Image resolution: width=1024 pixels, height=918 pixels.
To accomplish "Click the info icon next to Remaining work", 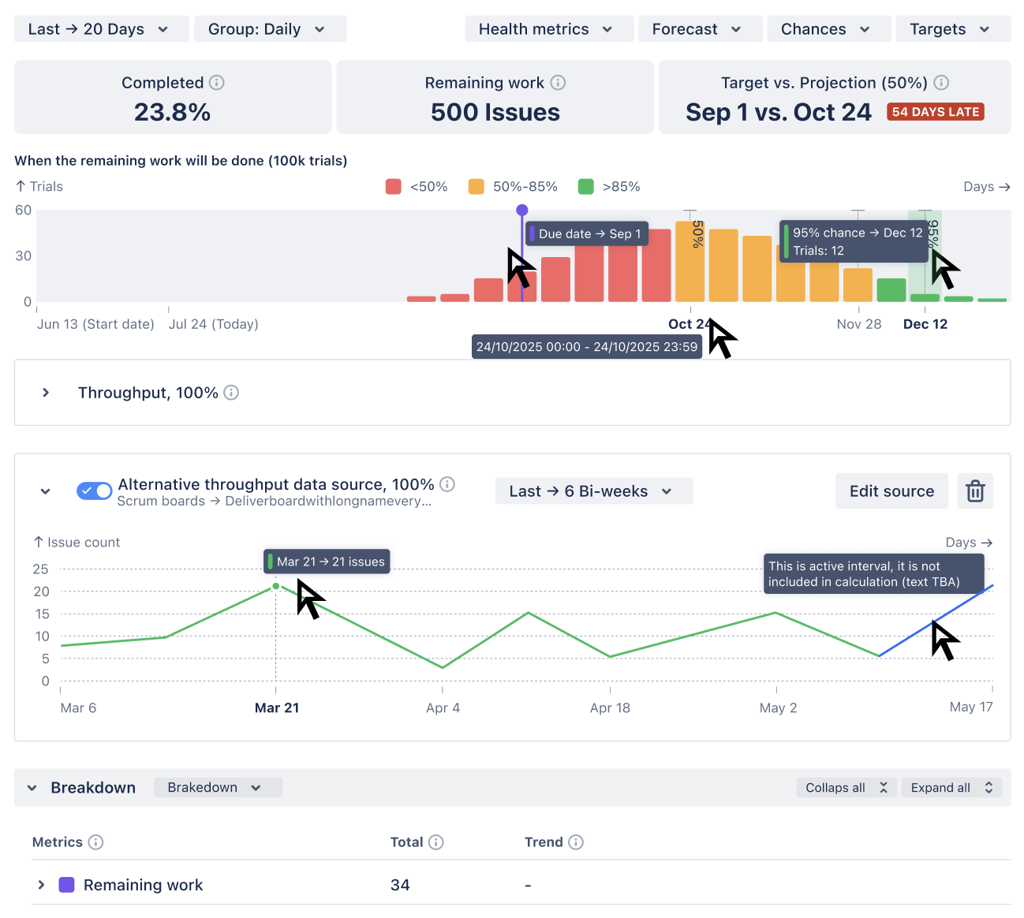I will pyautogui.click(x=558, y=83).
